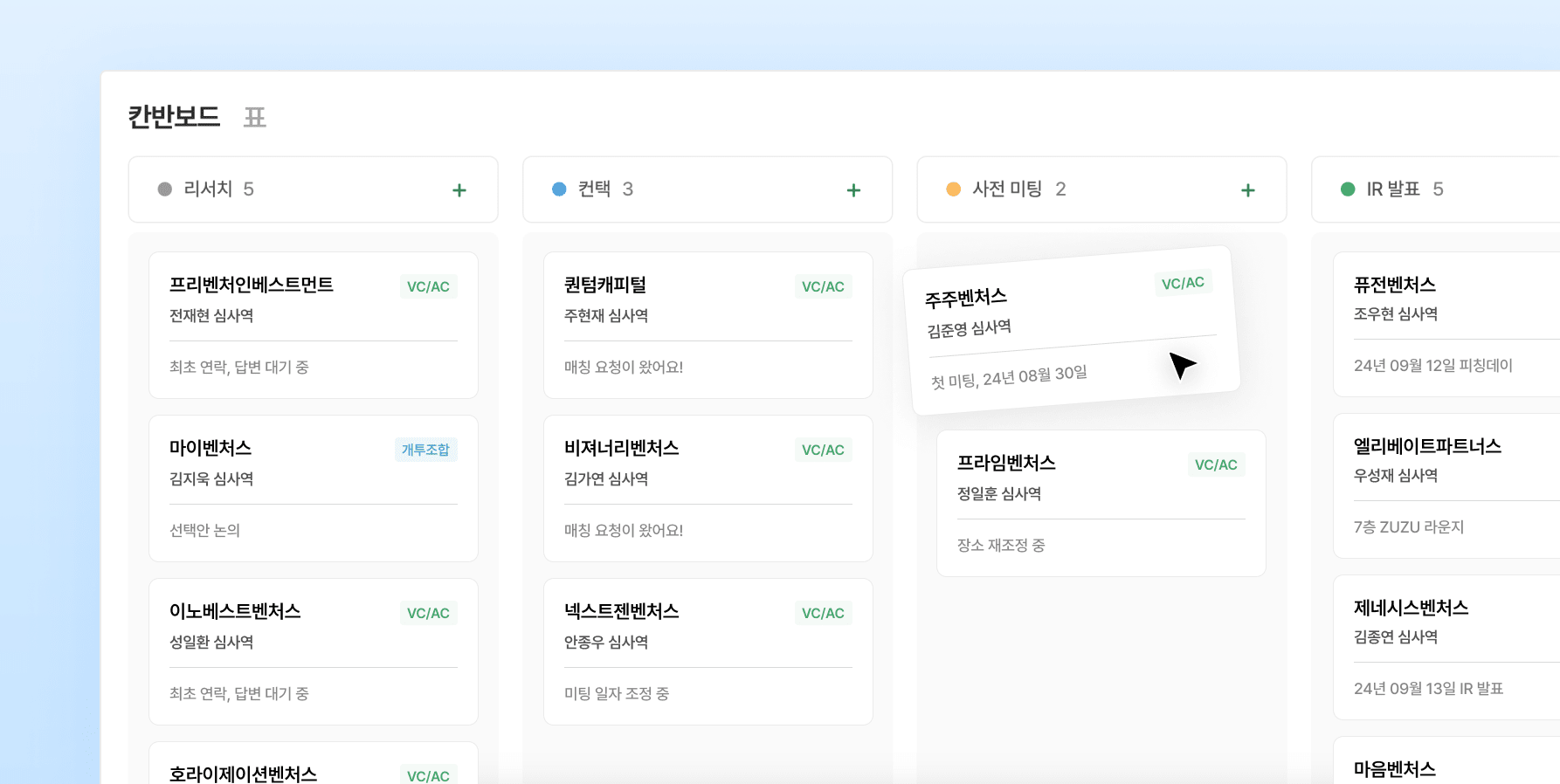
Task: Click VC/AC tag on 프리벤처인베스트먼트 card
Action: (428, 286)
